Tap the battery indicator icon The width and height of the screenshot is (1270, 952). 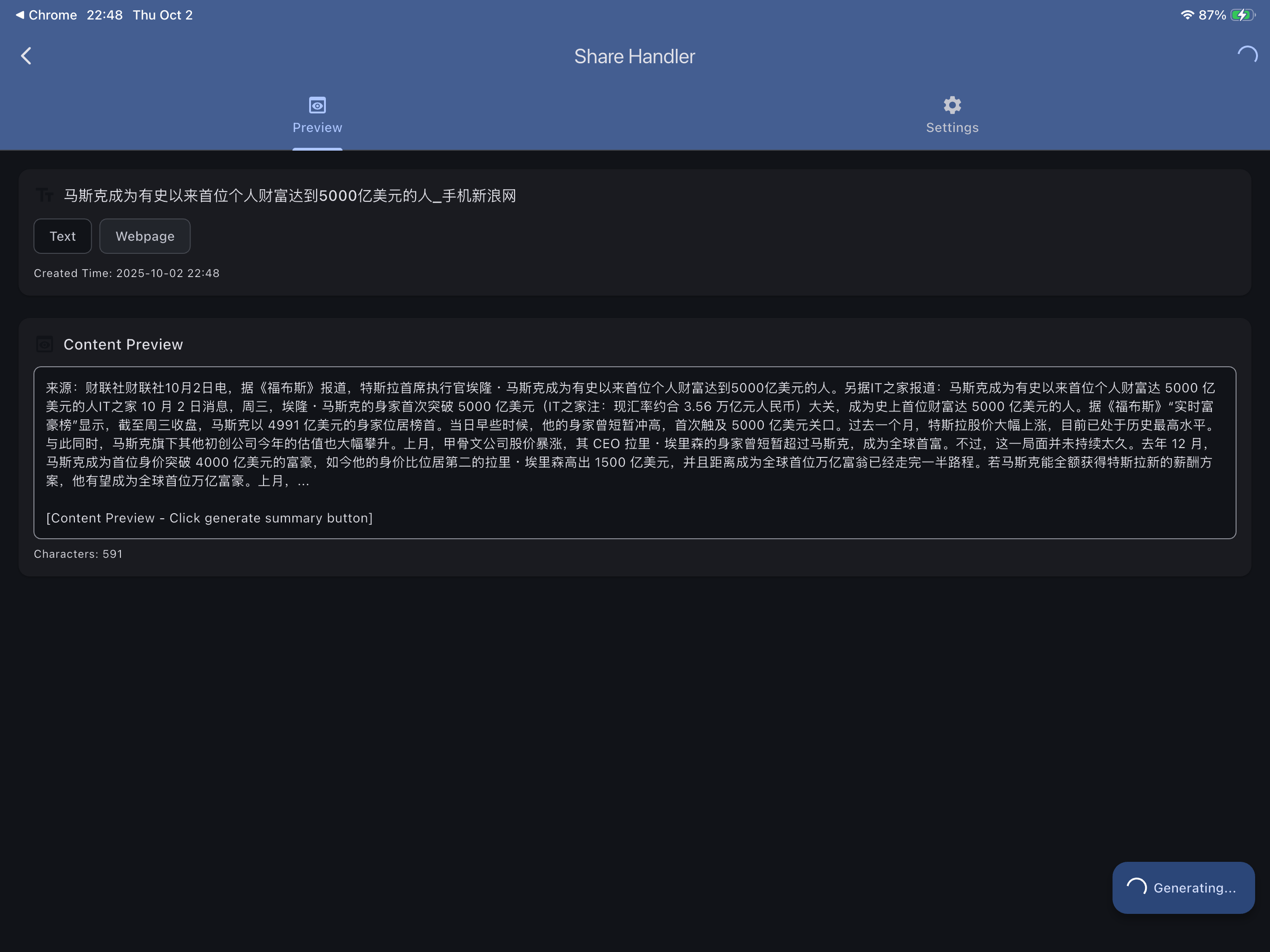1243,15
